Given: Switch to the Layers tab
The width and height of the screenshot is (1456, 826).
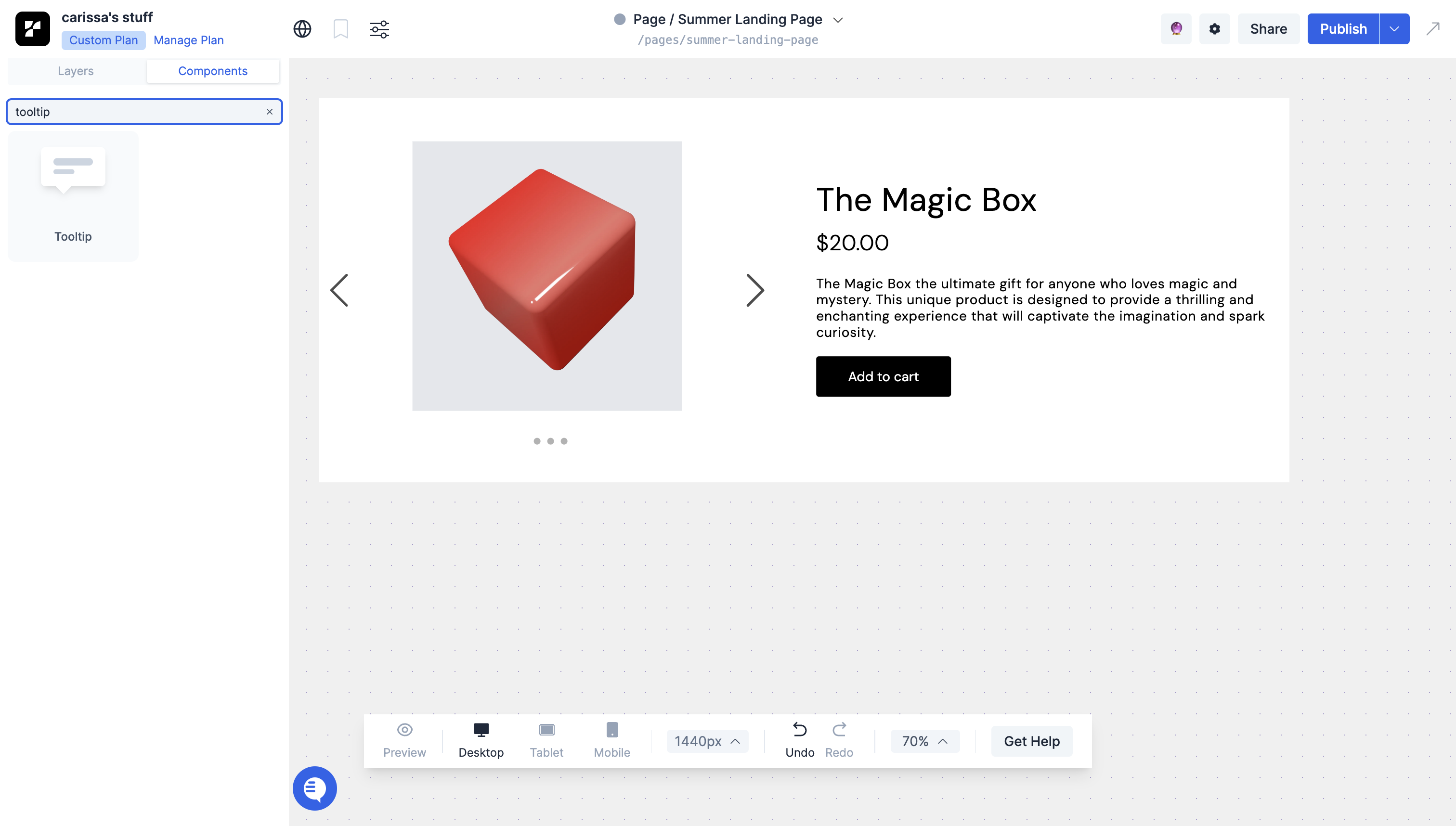Looking at the screenshot, I should (x=76, y=71).
